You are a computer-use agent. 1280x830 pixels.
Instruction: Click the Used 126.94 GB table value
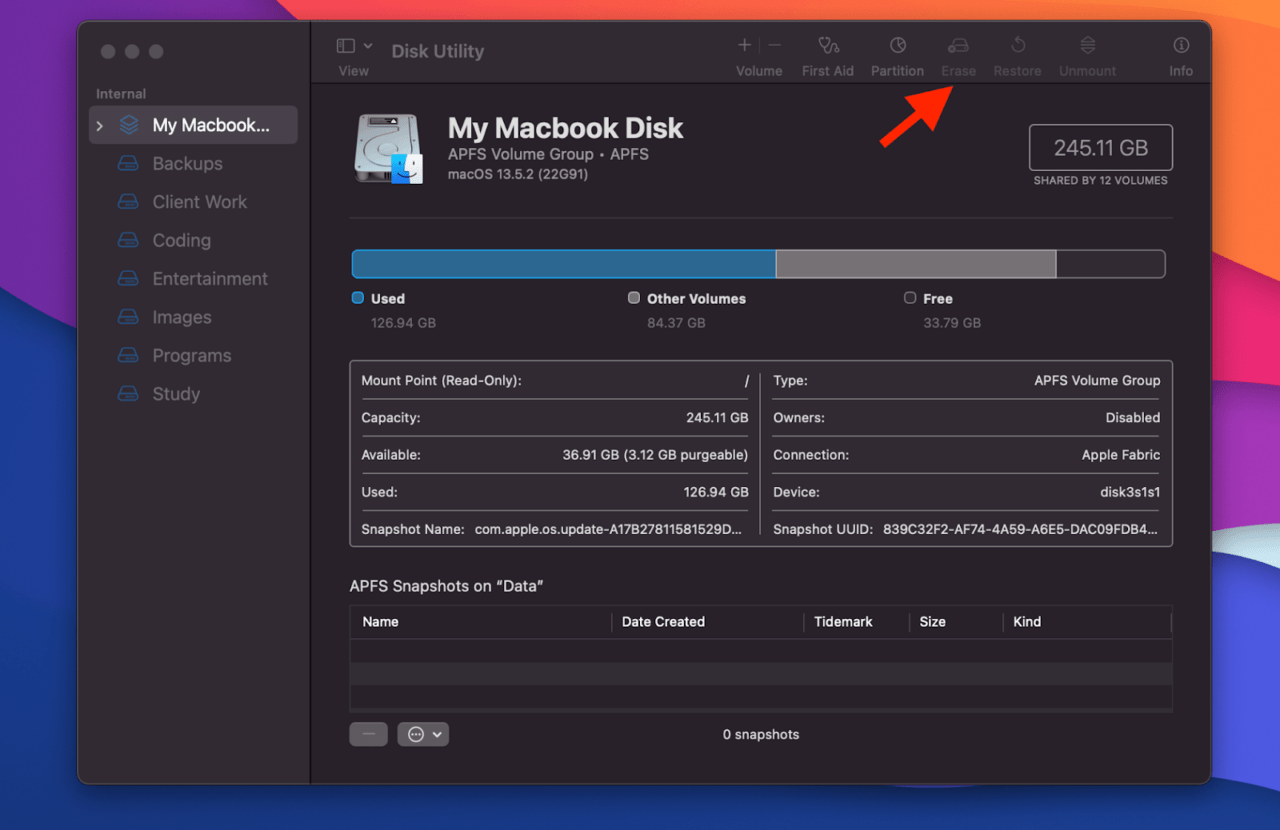[x=715, y=492]
